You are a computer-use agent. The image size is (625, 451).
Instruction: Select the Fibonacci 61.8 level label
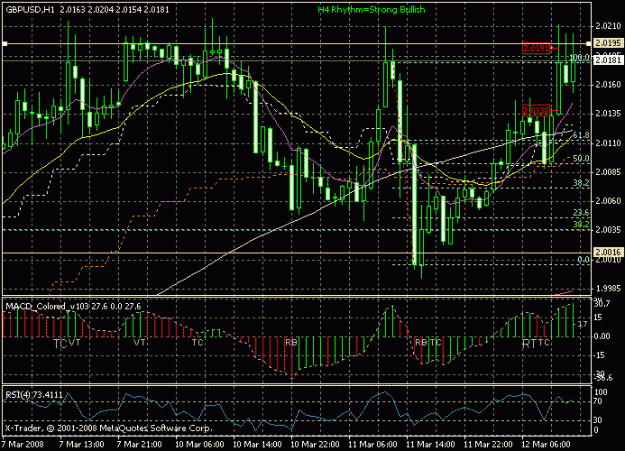click(x=581, y=136)
